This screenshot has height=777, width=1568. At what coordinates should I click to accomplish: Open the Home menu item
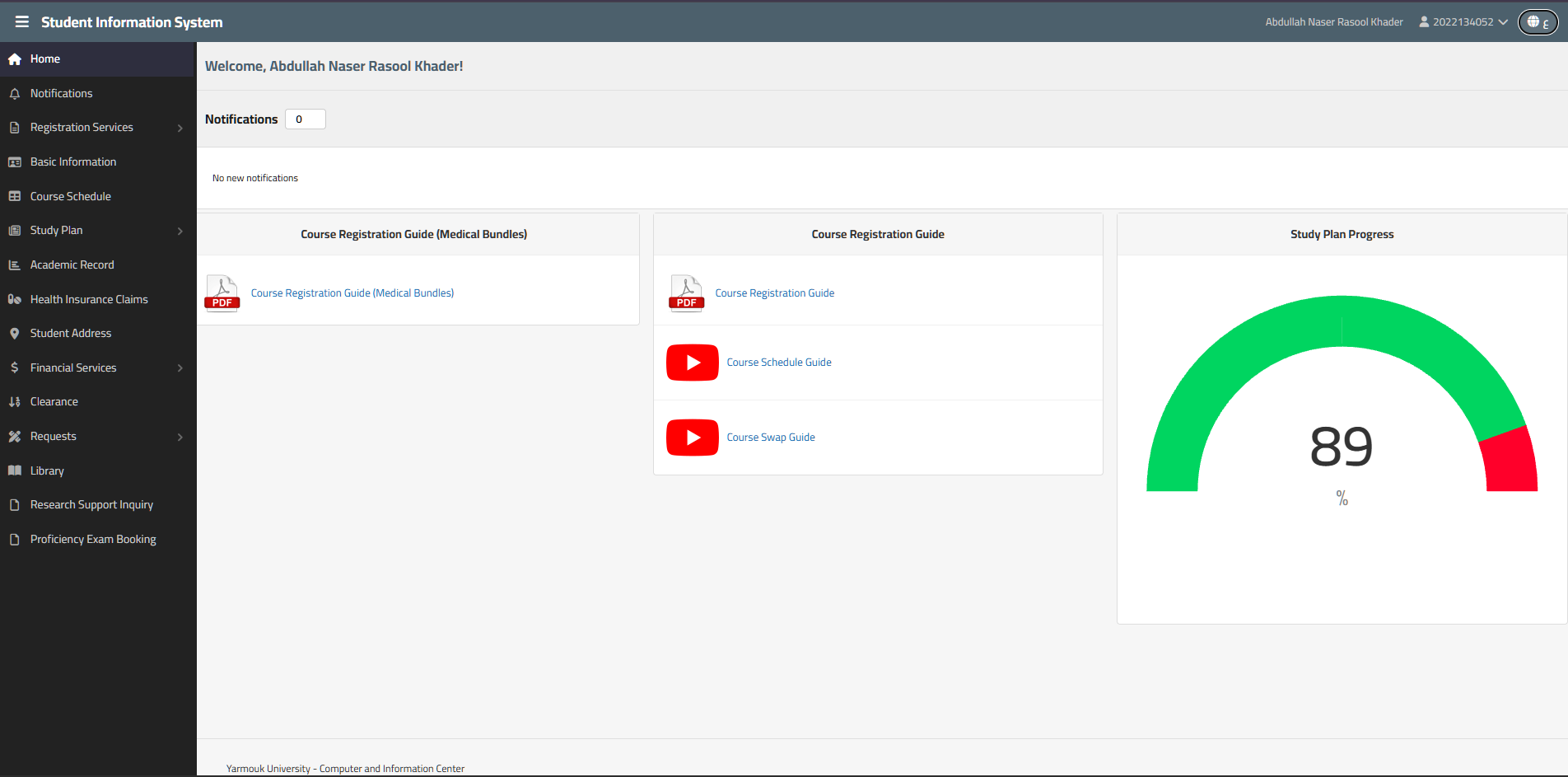coord(97,59)
